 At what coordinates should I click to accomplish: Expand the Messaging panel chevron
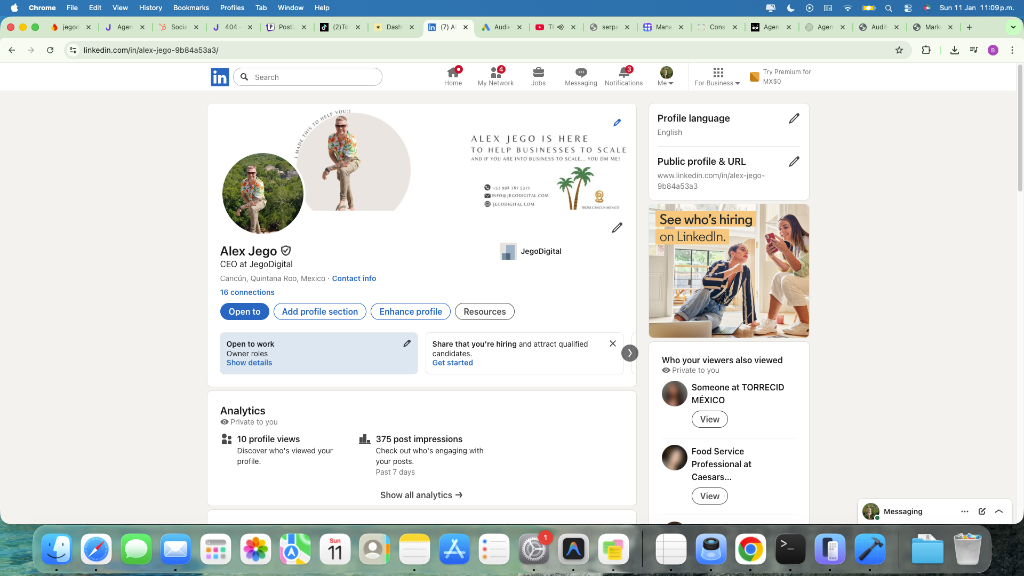(999, 511)
